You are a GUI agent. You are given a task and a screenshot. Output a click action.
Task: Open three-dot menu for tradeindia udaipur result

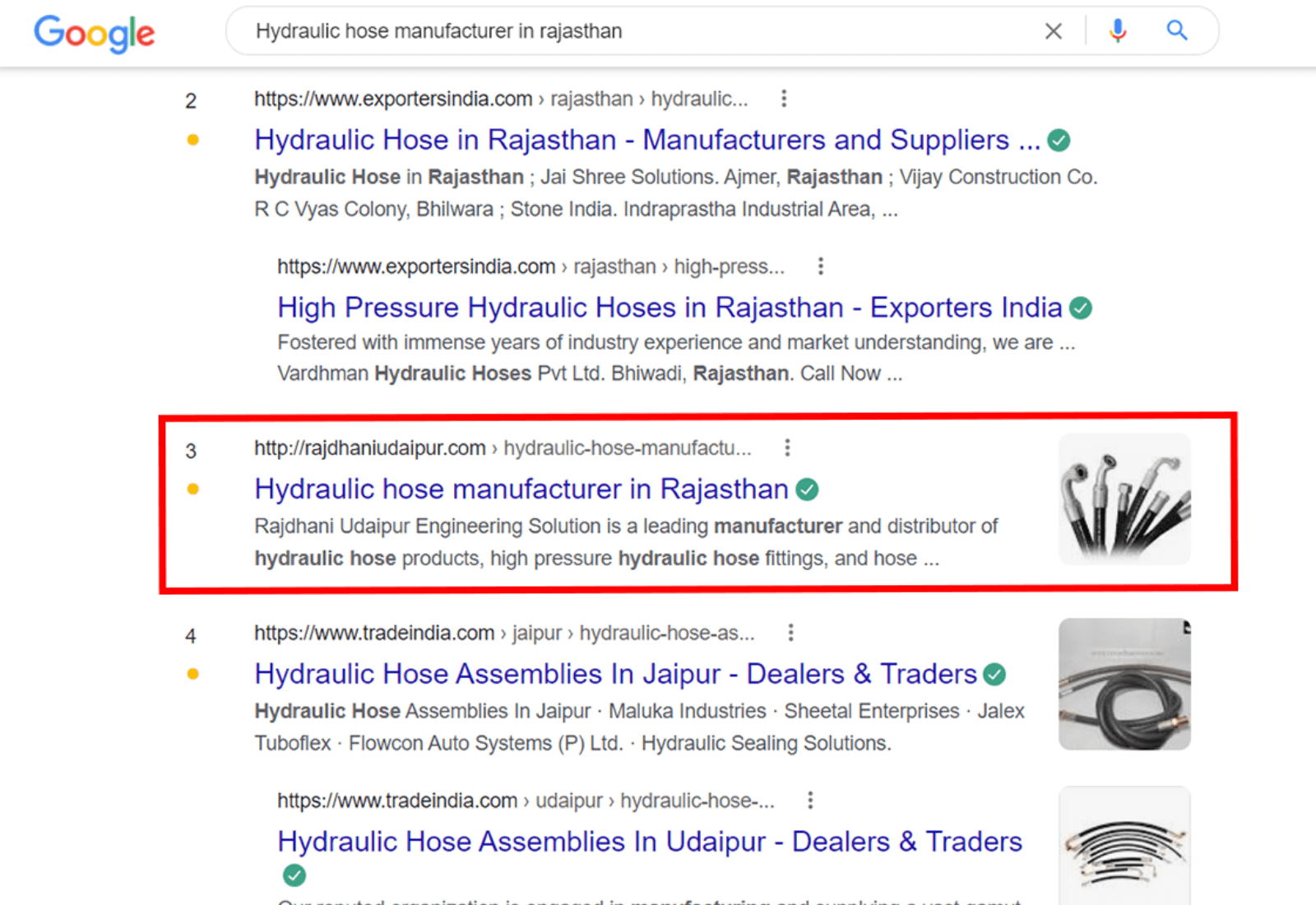[810, 801]
